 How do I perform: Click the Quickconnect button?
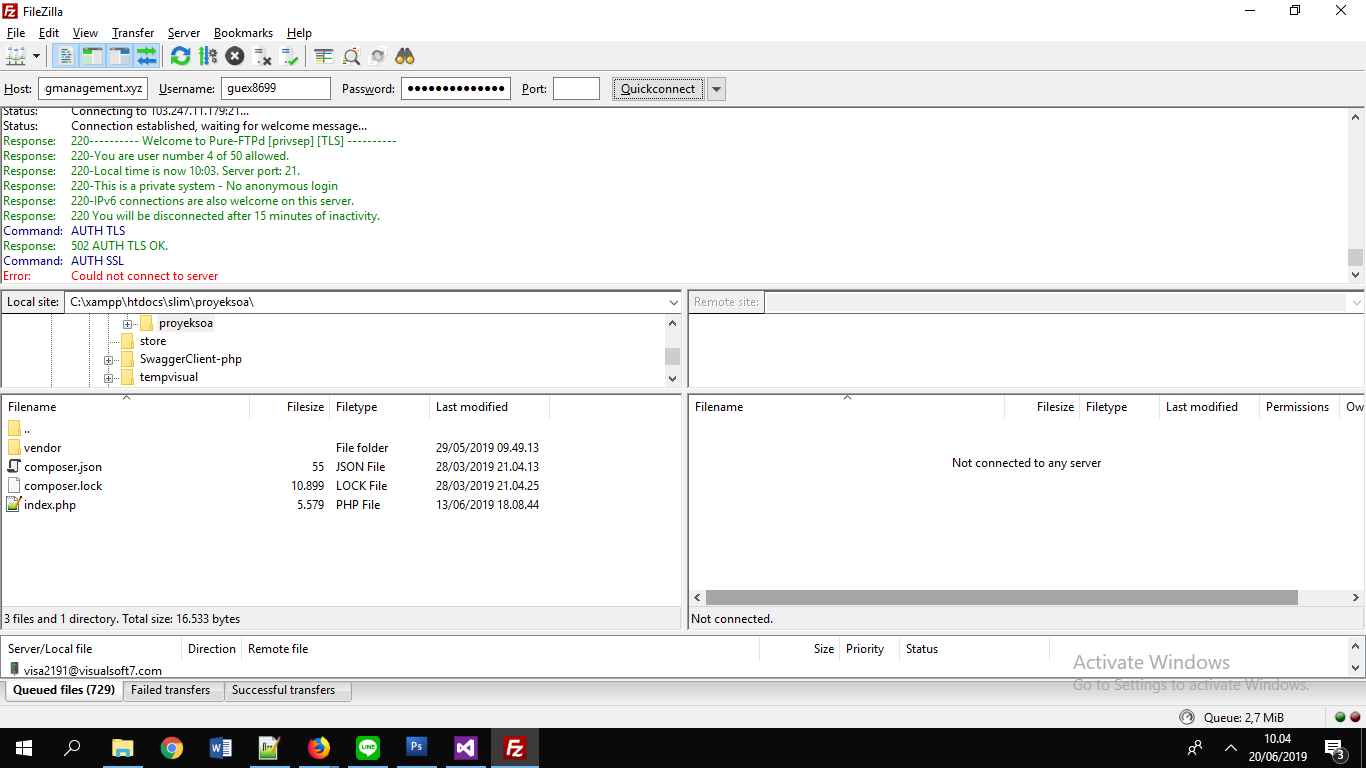tap(658, 89)
